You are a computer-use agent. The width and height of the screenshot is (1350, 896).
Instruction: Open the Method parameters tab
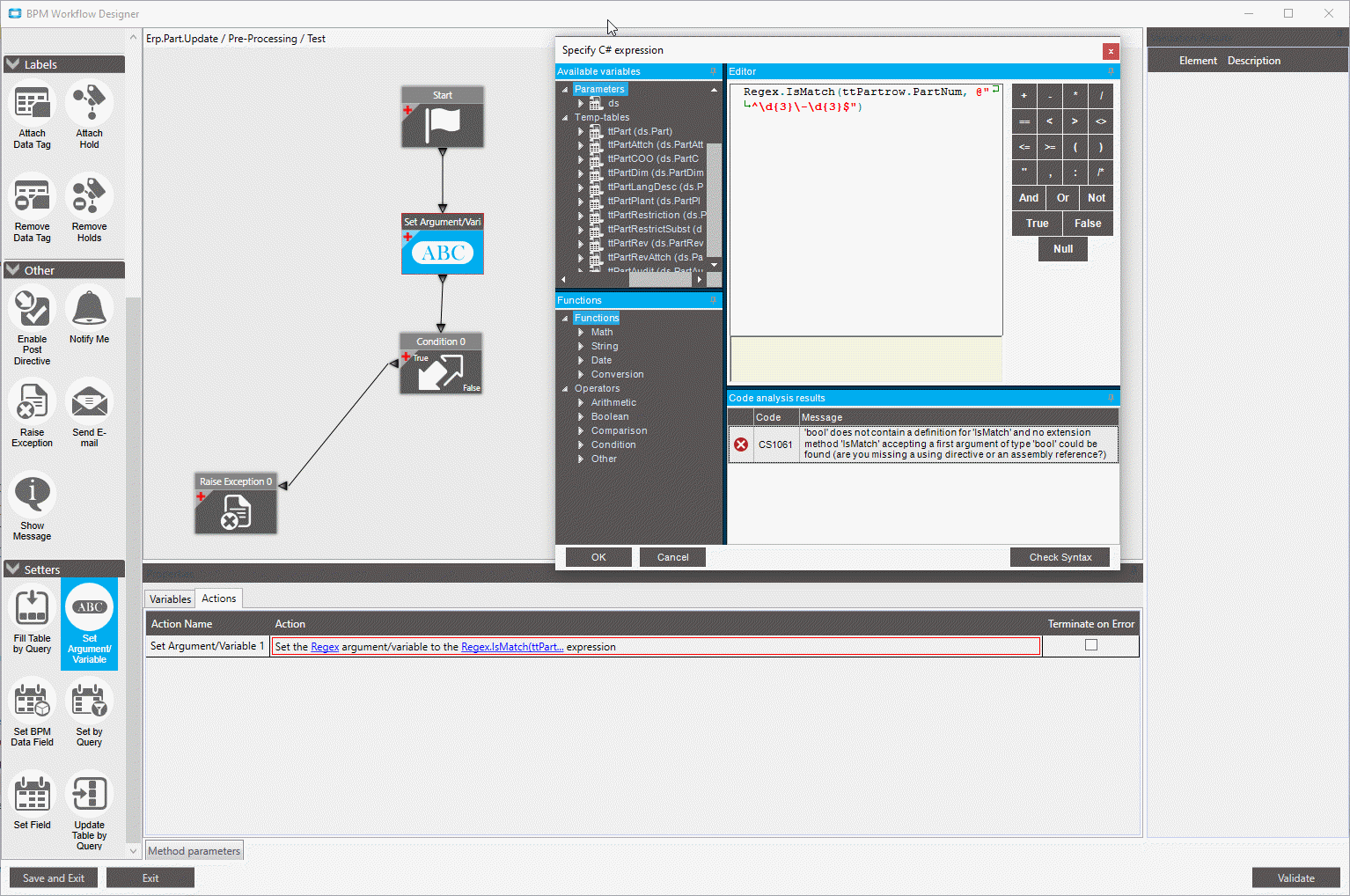[x=194, y=851]
